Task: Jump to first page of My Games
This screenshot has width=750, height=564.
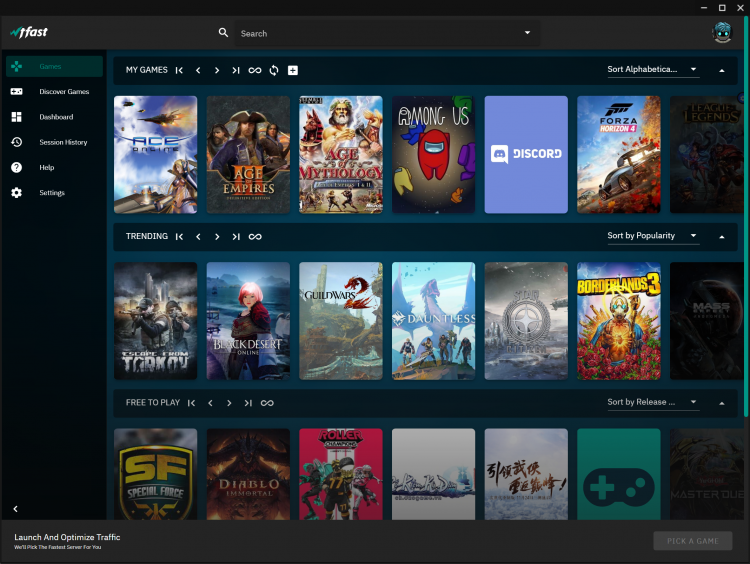Action: (179, 70)
